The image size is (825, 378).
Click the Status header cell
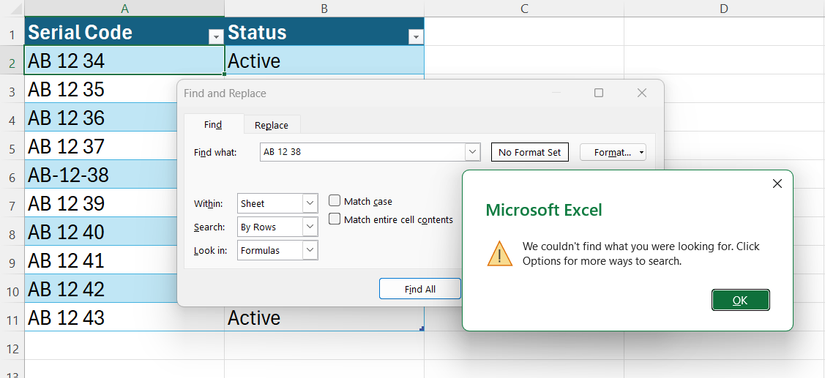pos(325,32)
